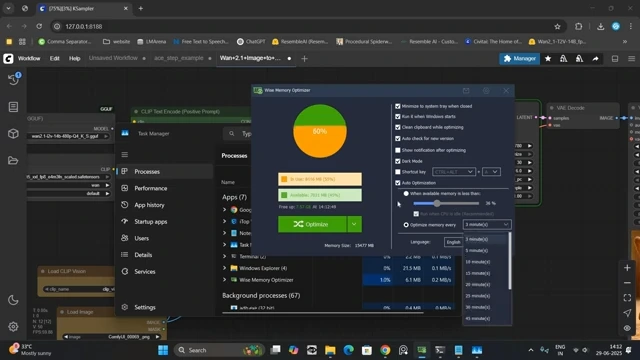Choose 5 minute(s) from the dropdown list

click(477, 251)
